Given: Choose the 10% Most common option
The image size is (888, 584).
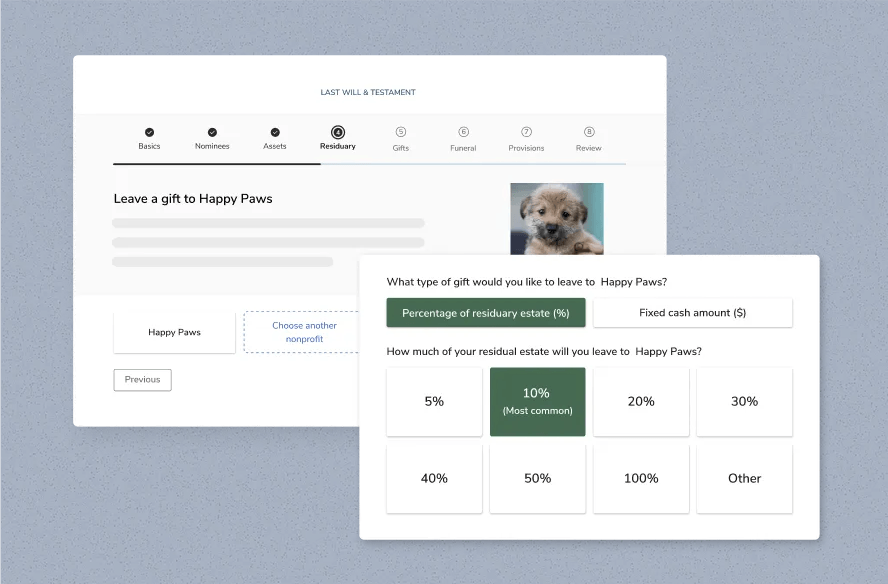Looking at the screenshot, I should 537,401.
